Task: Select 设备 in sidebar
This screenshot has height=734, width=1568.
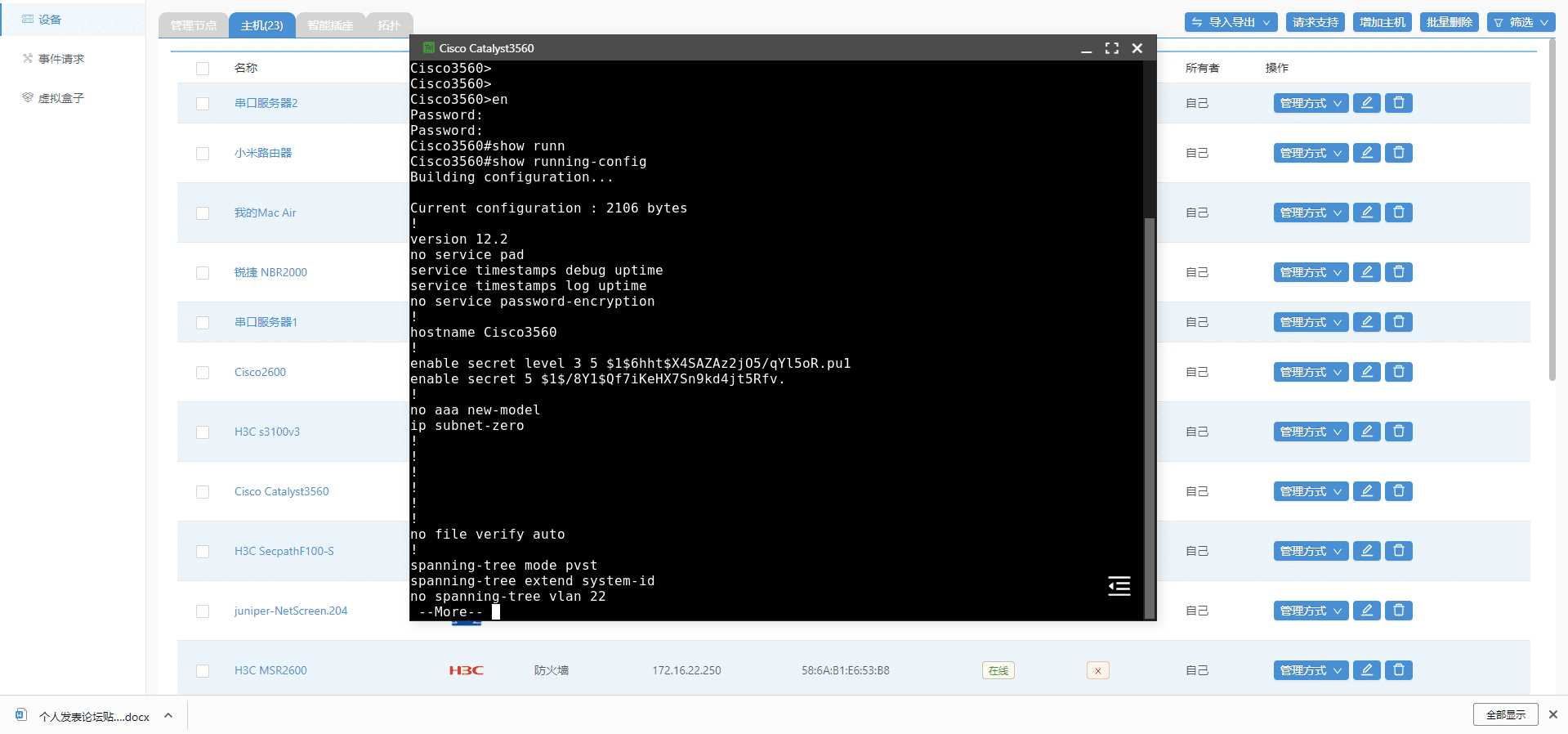Action: point(74,20)
